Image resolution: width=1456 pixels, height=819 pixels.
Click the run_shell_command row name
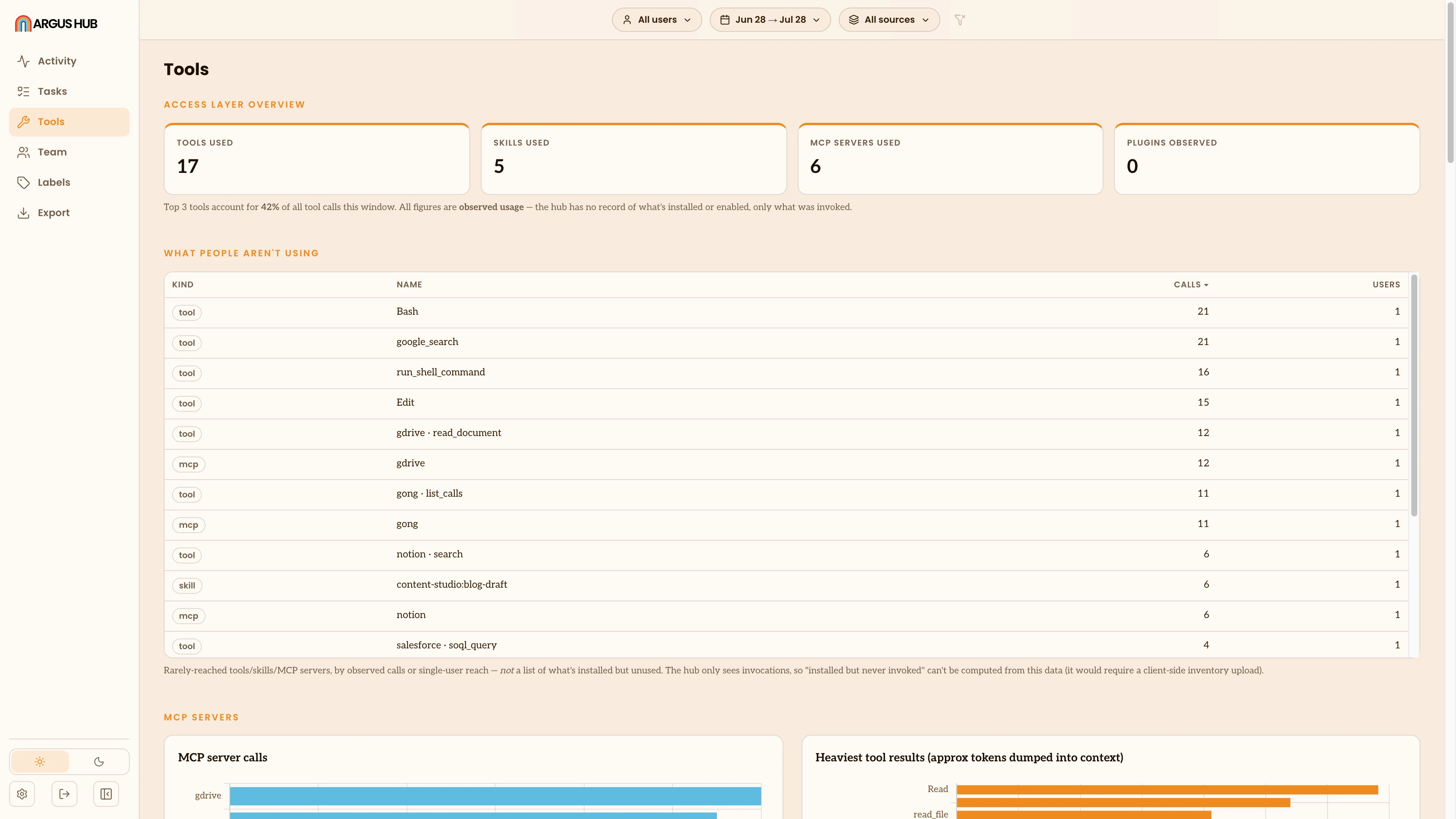tap(440, 372)
